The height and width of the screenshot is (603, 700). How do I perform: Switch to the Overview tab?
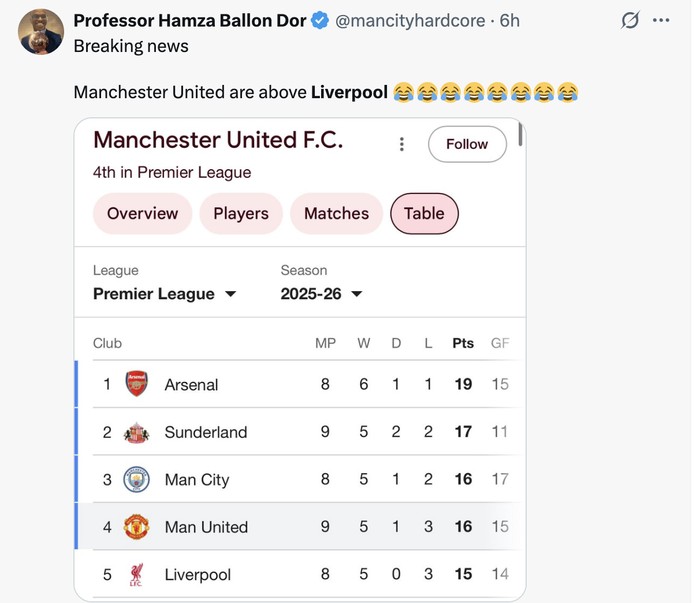pos(142,213)
